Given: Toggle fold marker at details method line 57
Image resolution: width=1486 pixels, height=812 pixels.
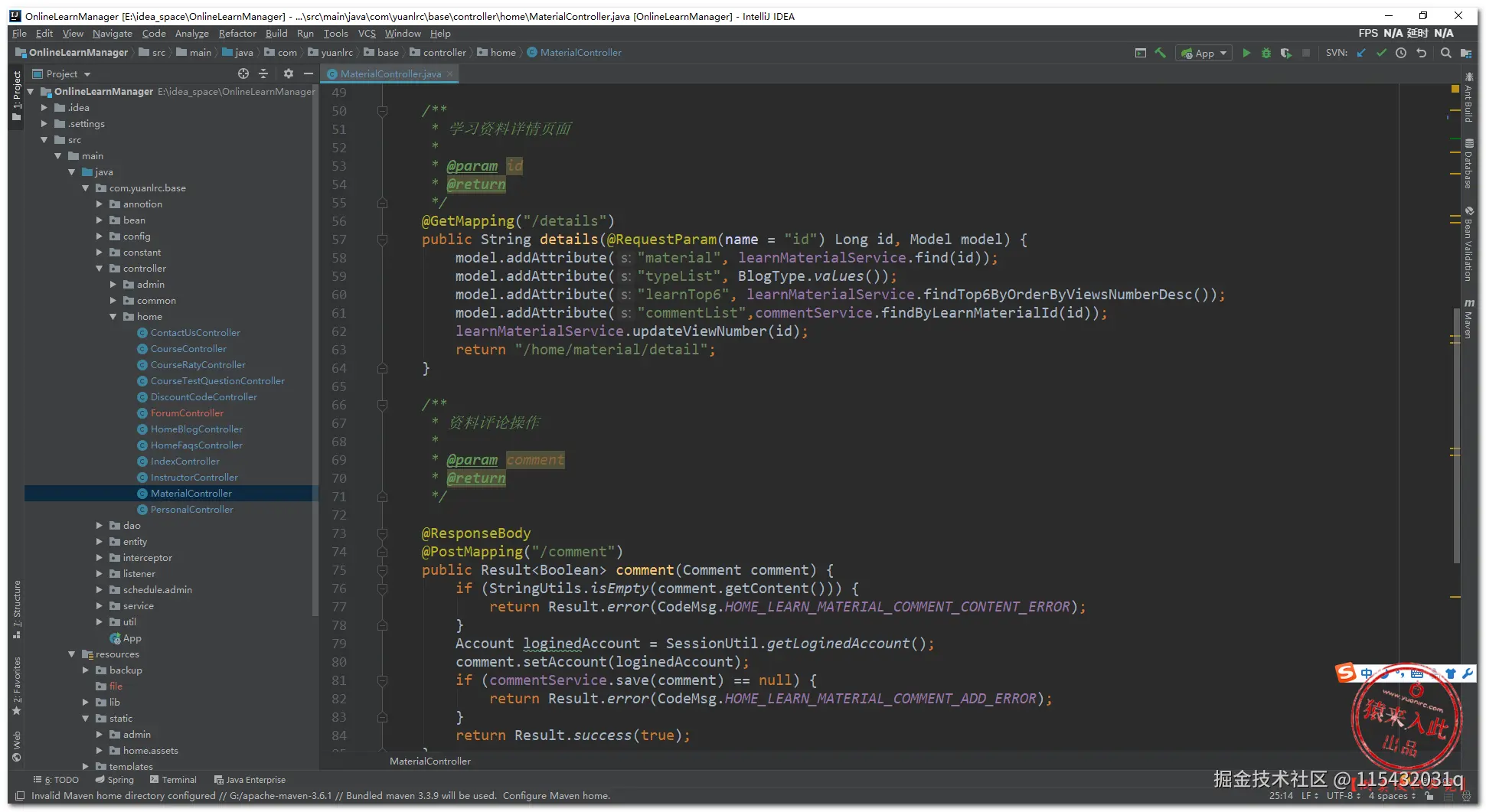Looking at the screenshot, I should pyautogui.click(x=382, y=240).
